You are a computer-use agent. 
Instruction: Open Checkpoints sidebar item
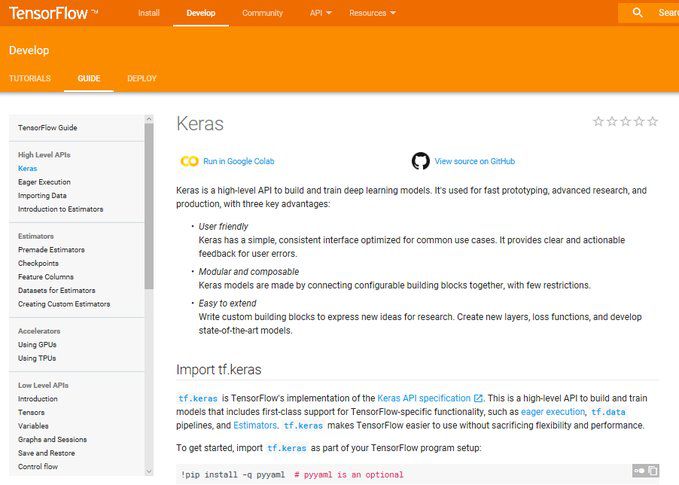(x=38, y=263)
